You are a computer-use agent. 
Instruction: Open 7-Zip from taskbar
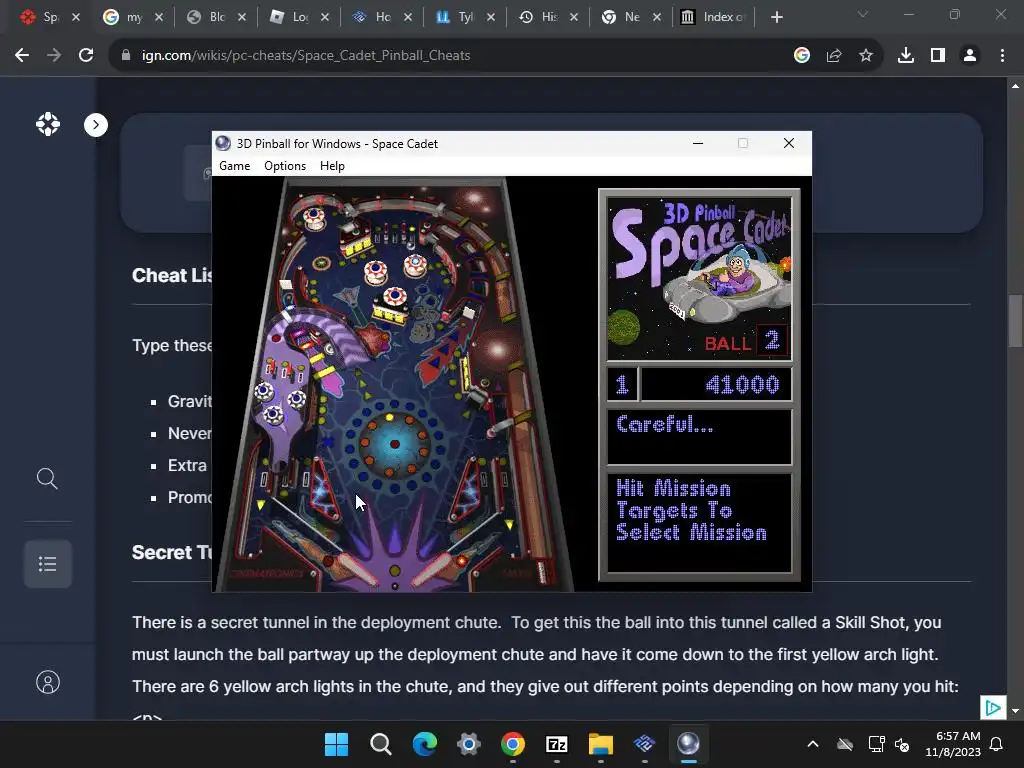(556, 744)
